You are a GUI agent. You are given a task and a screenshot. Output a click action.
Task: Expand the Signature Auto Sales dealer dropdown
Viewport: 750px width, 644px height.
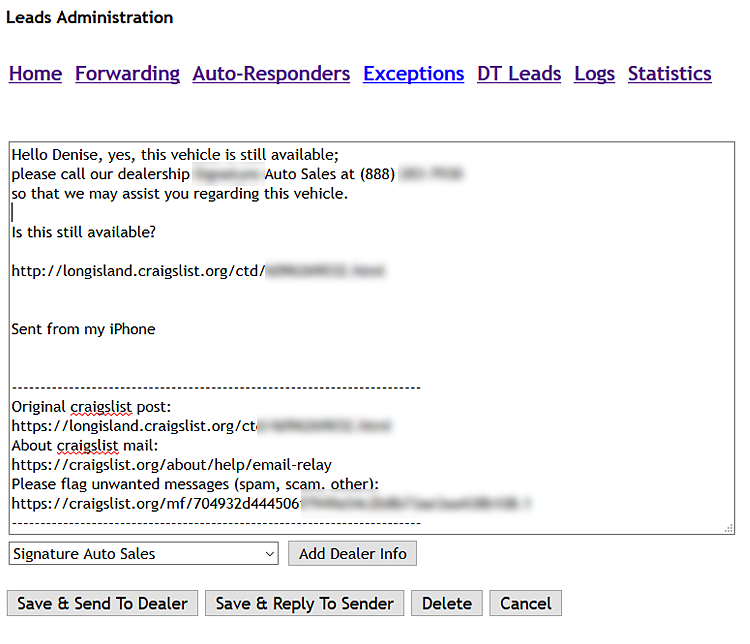tap(143, 554)
